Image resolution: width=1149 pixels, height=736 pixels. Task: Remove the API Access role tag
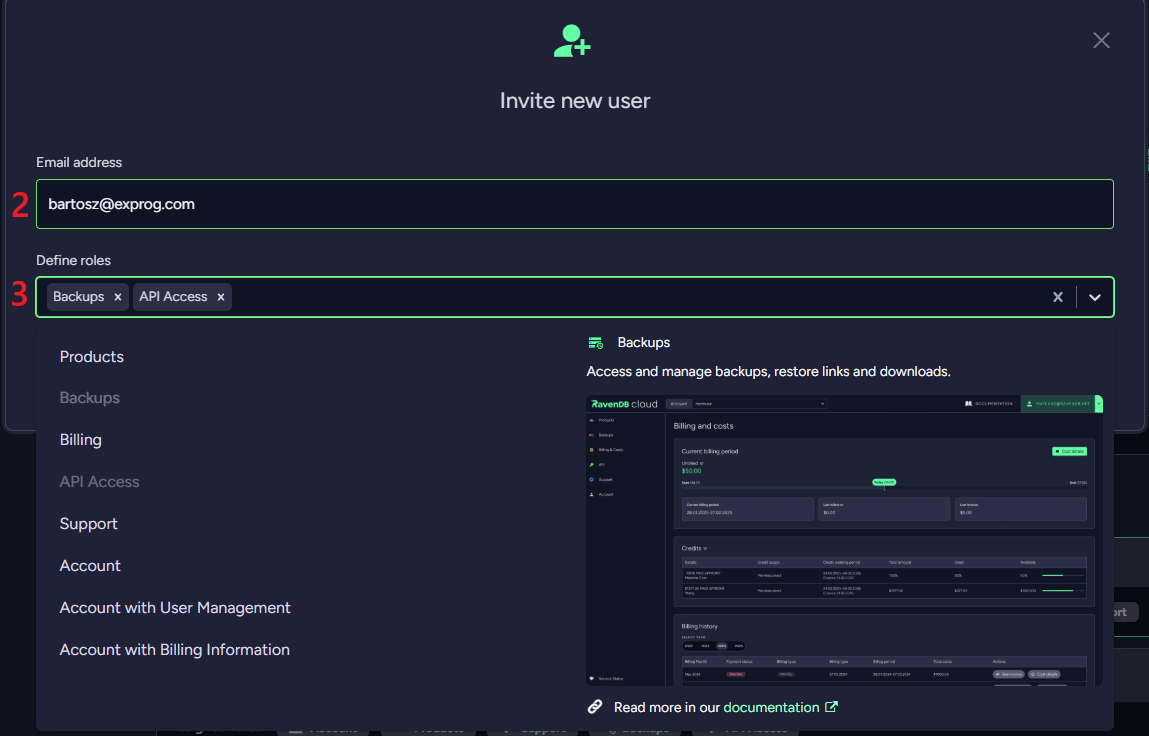tap(221, 297)
